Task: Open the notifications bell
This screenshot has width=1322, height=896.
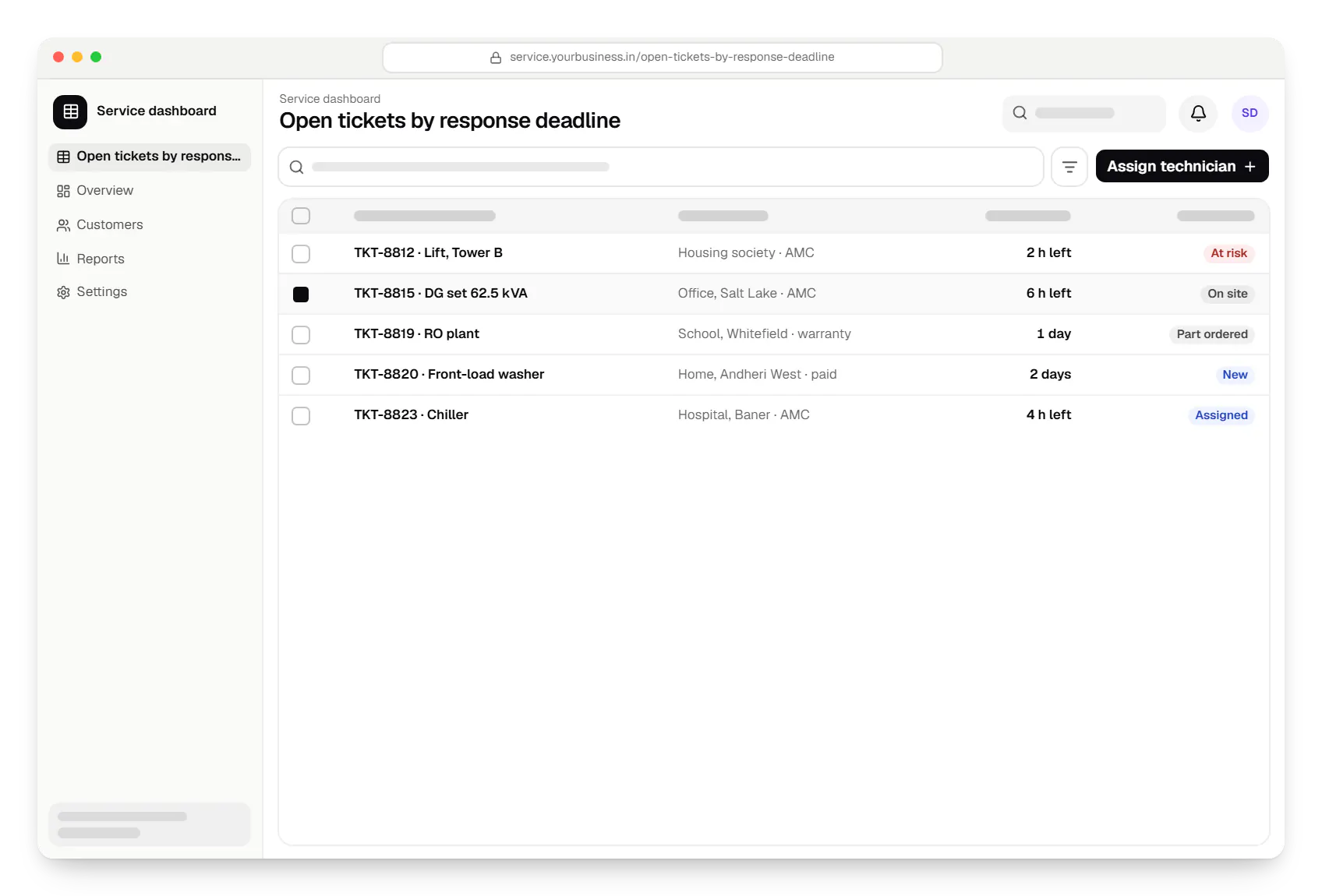Action: tap(1198, 113)
